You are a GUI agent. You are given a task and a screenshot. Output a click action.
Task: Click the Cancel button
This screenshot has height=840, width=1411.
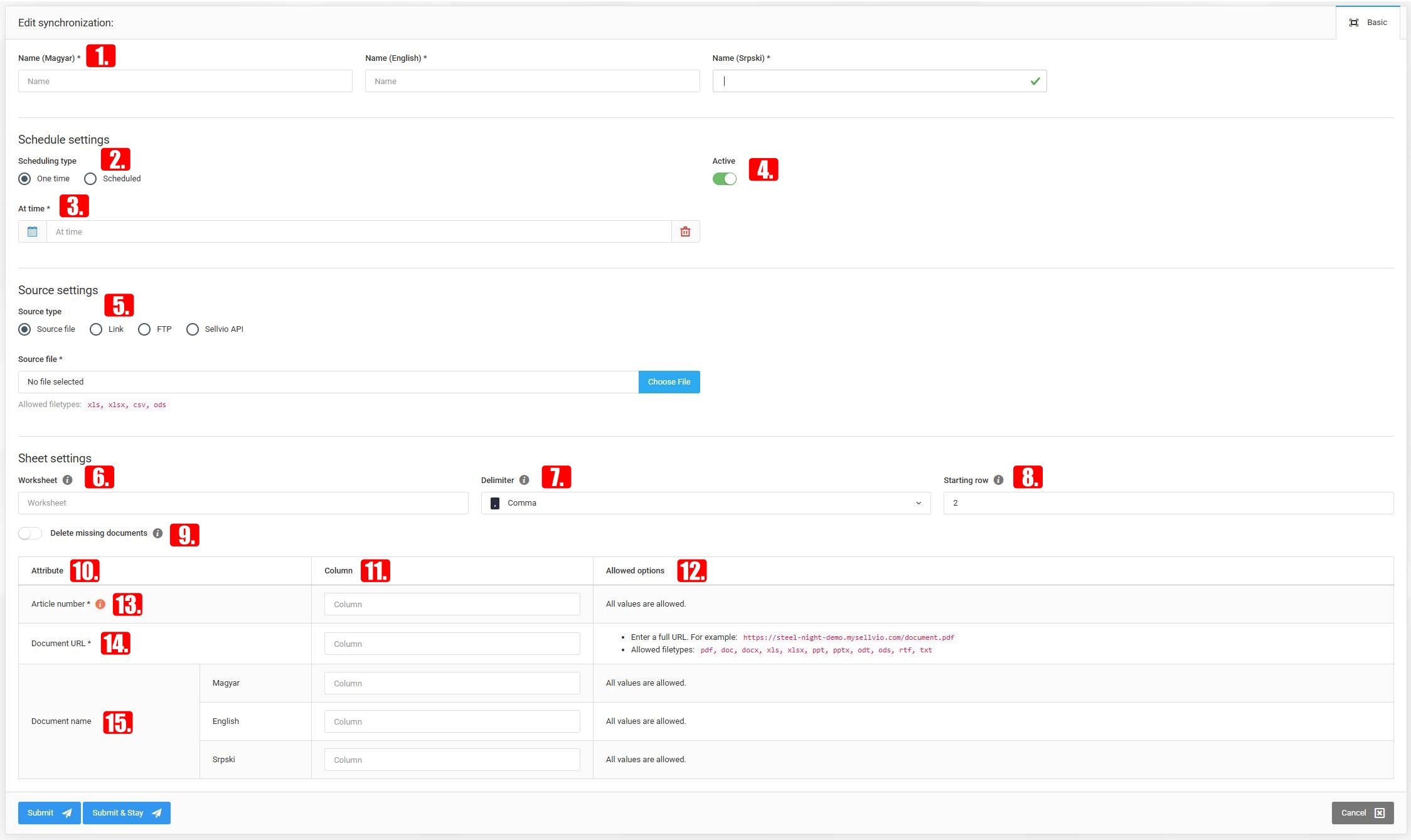1363,813
